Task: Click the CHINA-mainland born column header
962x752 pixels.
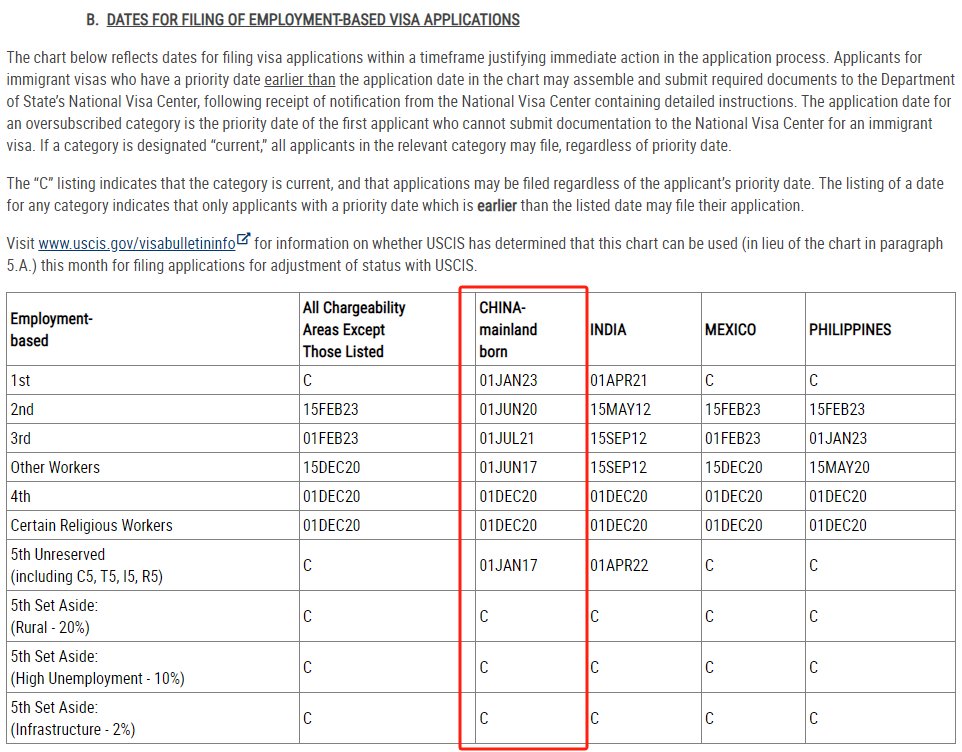Action: [x=508, y=330]
